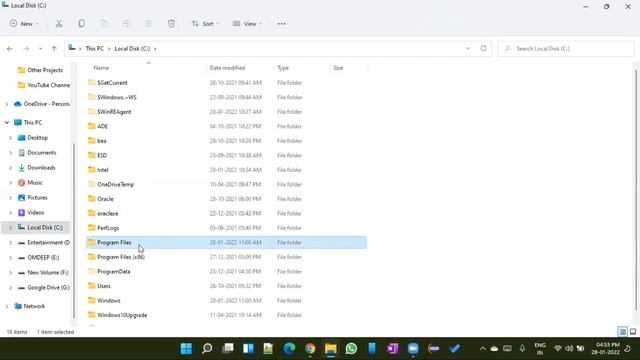Image resolution: width=640 pixels, height=360 pixels.
Task: Click Local Disk (C:) breadcrumb
Action: (x=132, y=49)
